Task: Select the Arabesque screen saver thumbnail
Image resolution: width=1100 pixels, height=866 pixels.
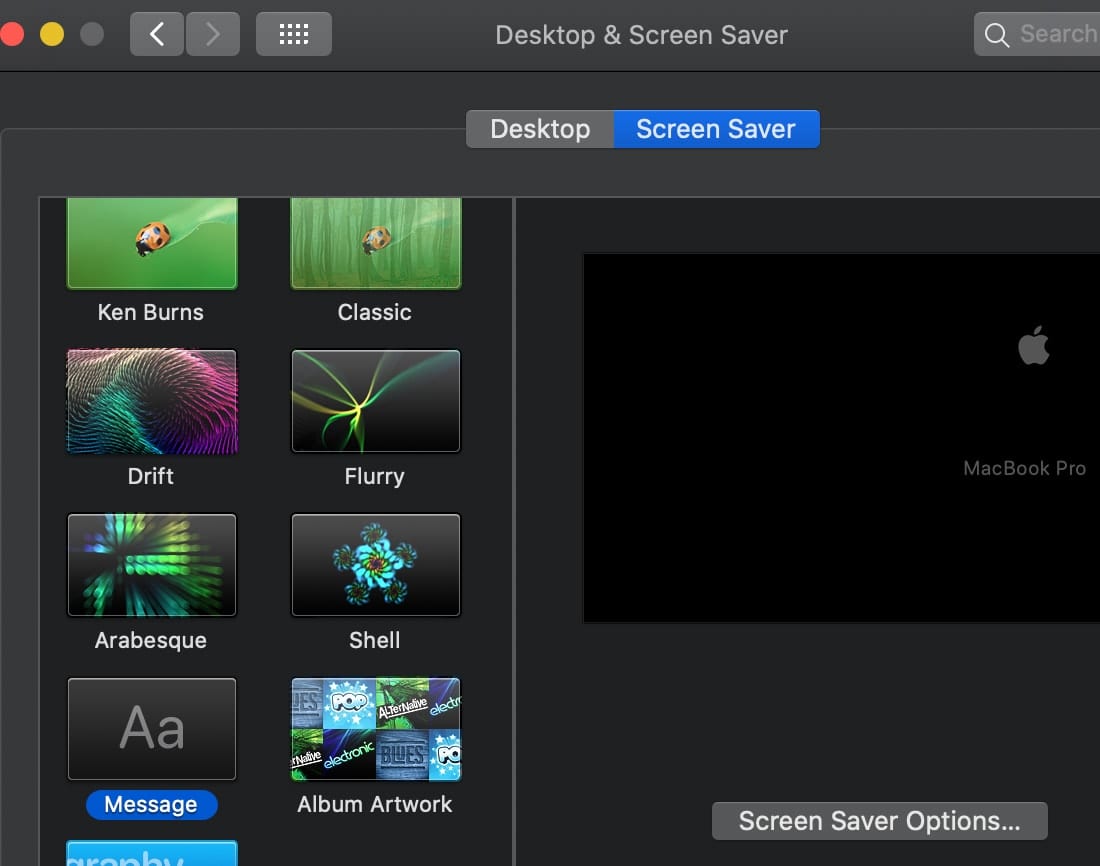Action: click(x=151, y=565)
